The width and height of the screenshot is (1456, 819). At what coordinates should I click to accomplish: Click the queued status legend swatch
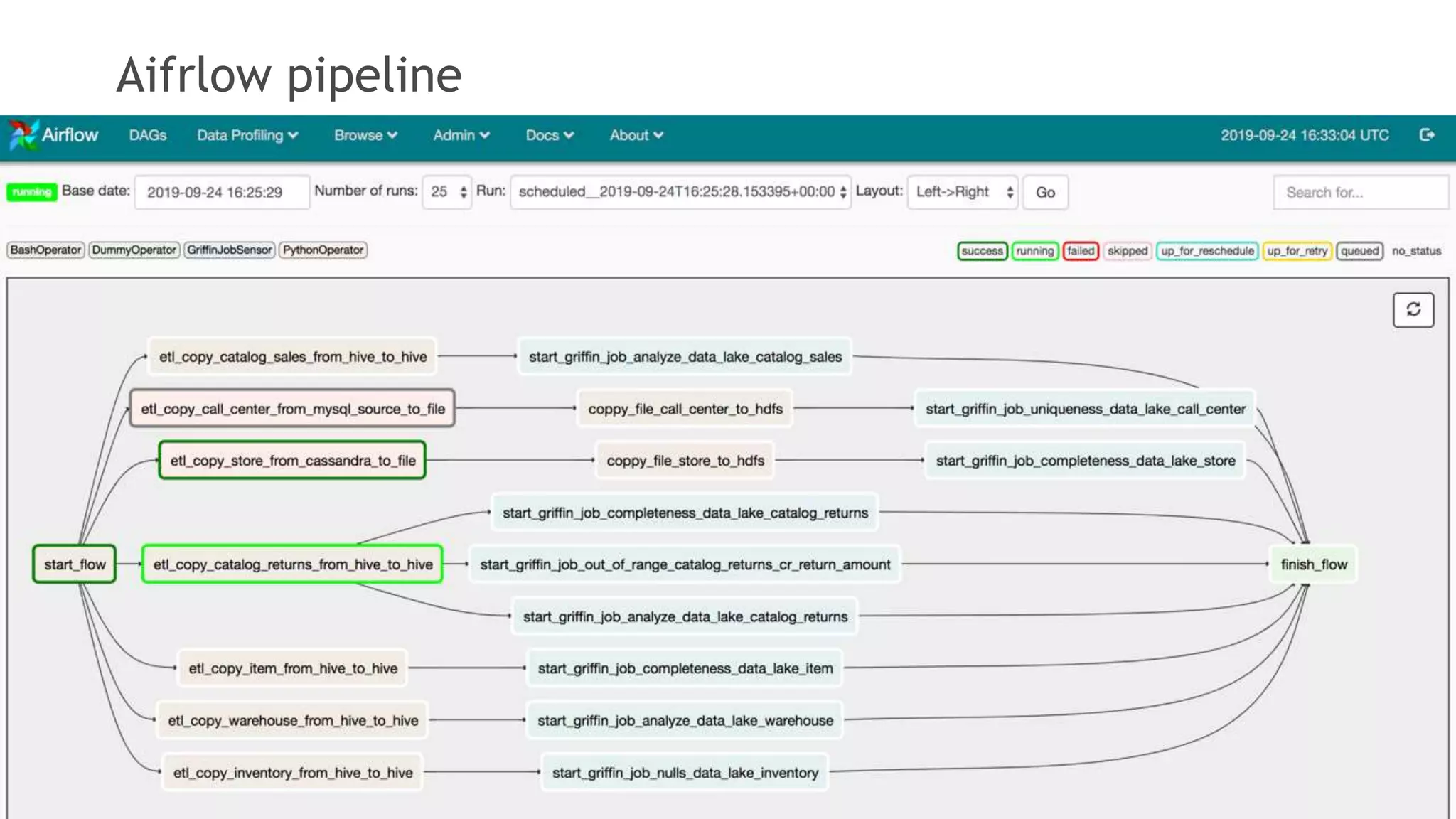click(1359, 251)
